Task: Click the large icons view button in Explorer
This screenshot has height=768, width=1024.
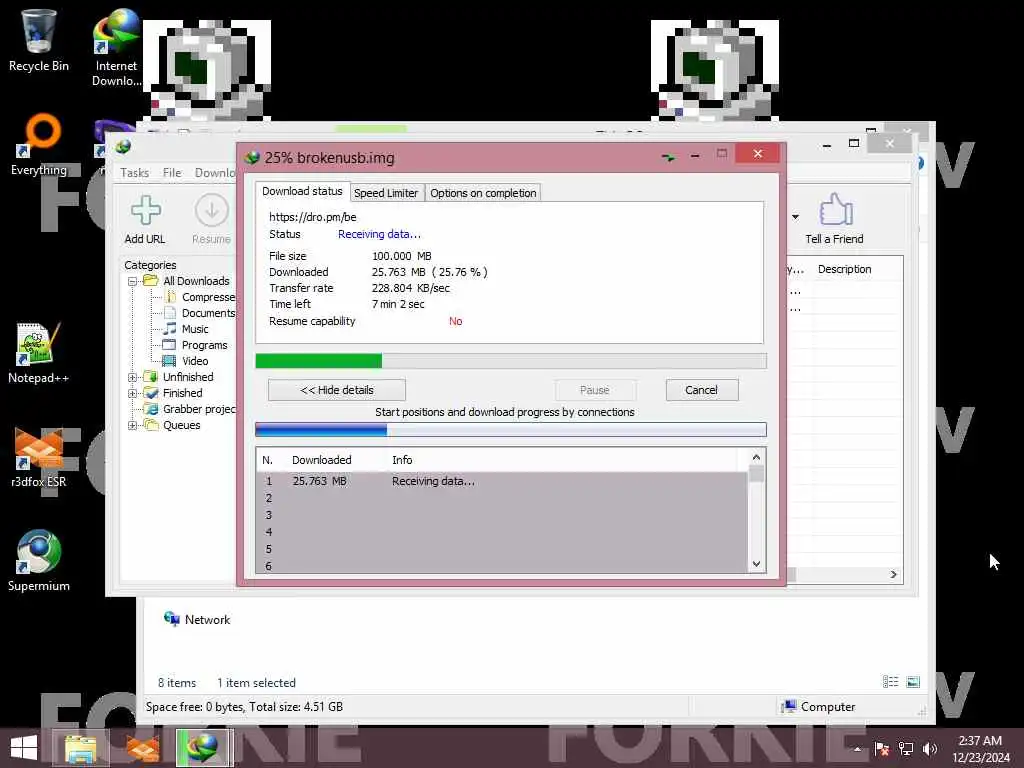Action: tap(913, 682)
